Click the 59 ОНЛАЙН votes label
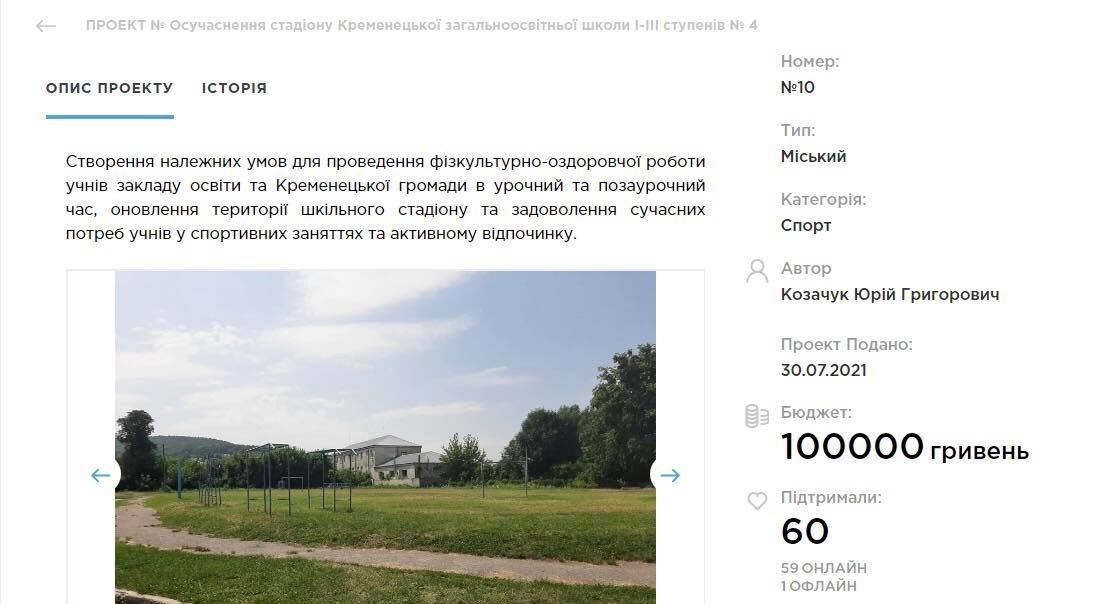1098x604 pixels. 824,568
